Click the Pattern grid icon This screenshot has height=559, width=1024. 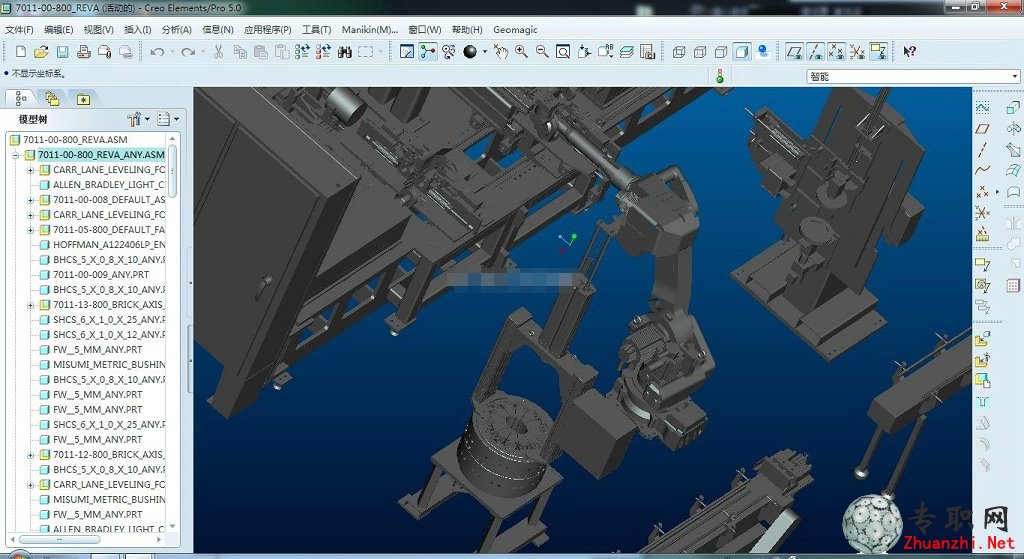[x=1013, y=285]
